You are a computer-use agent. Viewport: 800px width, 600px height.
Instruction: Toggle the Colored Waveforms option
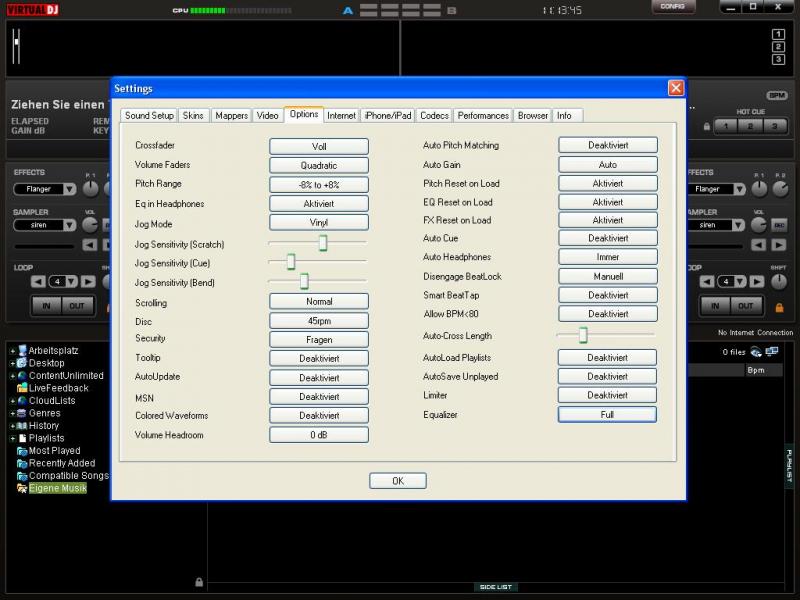(318, 415)
